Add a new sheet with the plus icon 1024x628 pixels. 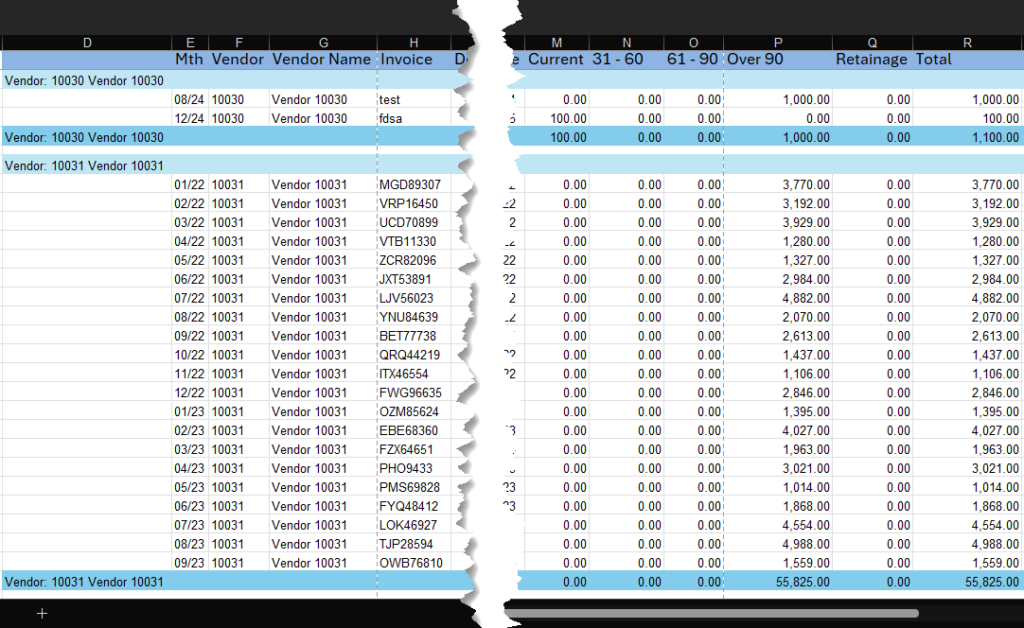pos(42,614)
